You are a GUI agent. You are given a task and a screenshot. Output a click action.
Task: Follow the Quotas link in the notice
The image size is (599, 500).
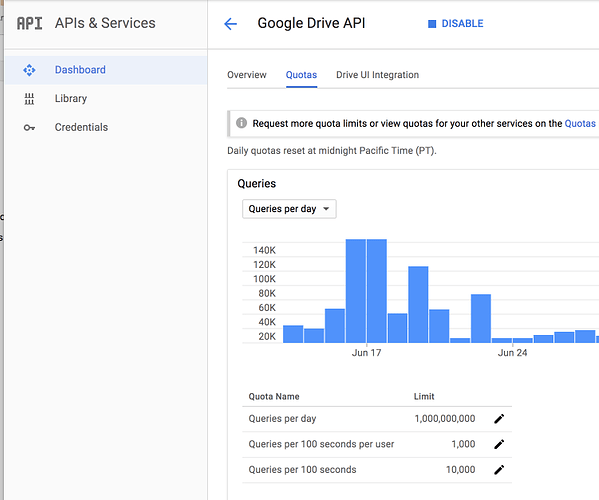tap(580, 123)
